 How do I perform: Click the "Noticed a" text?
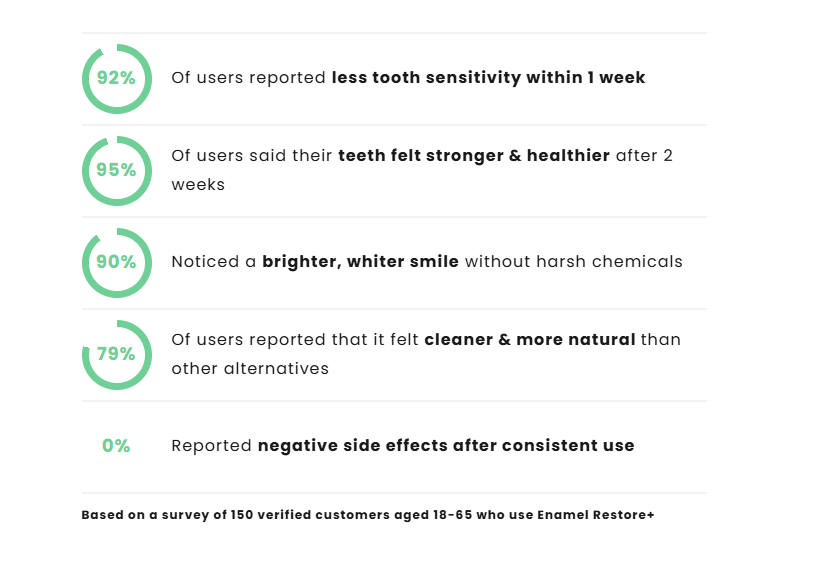pos(214,262)
